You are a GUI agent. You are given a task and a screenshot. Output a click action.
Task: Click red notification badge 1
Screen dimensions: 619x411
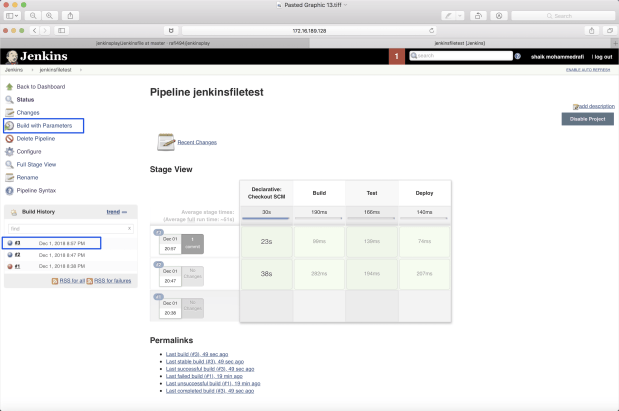(x=397, y=56)
